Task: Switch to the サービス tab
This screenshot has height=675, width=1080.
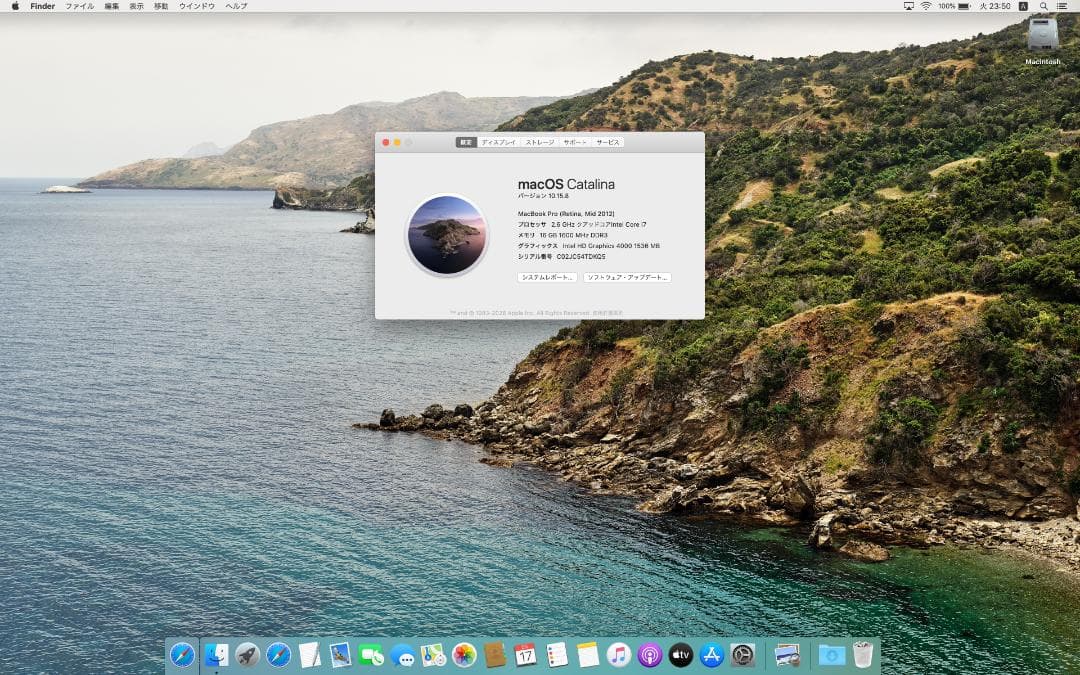Action: [608, 143]
